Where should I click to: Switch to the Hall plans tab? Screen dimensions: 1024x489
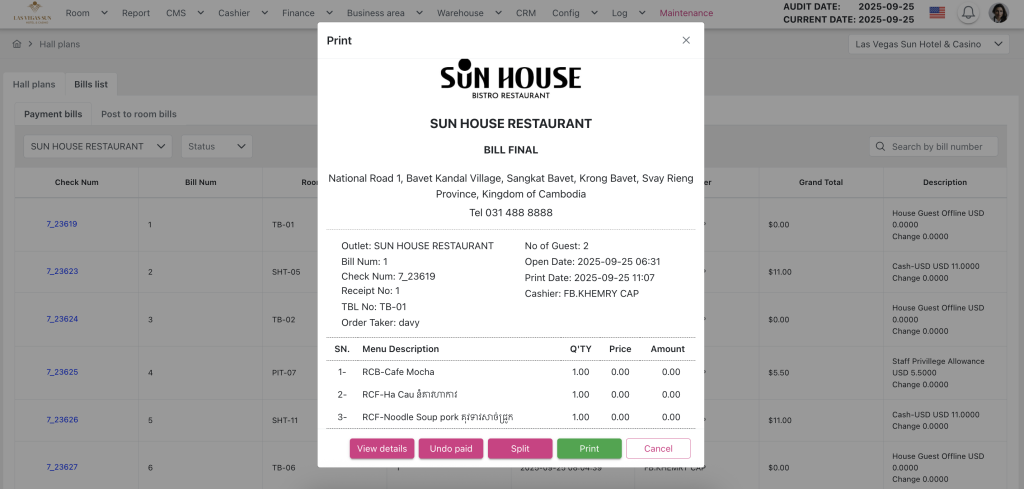point(34,85)
